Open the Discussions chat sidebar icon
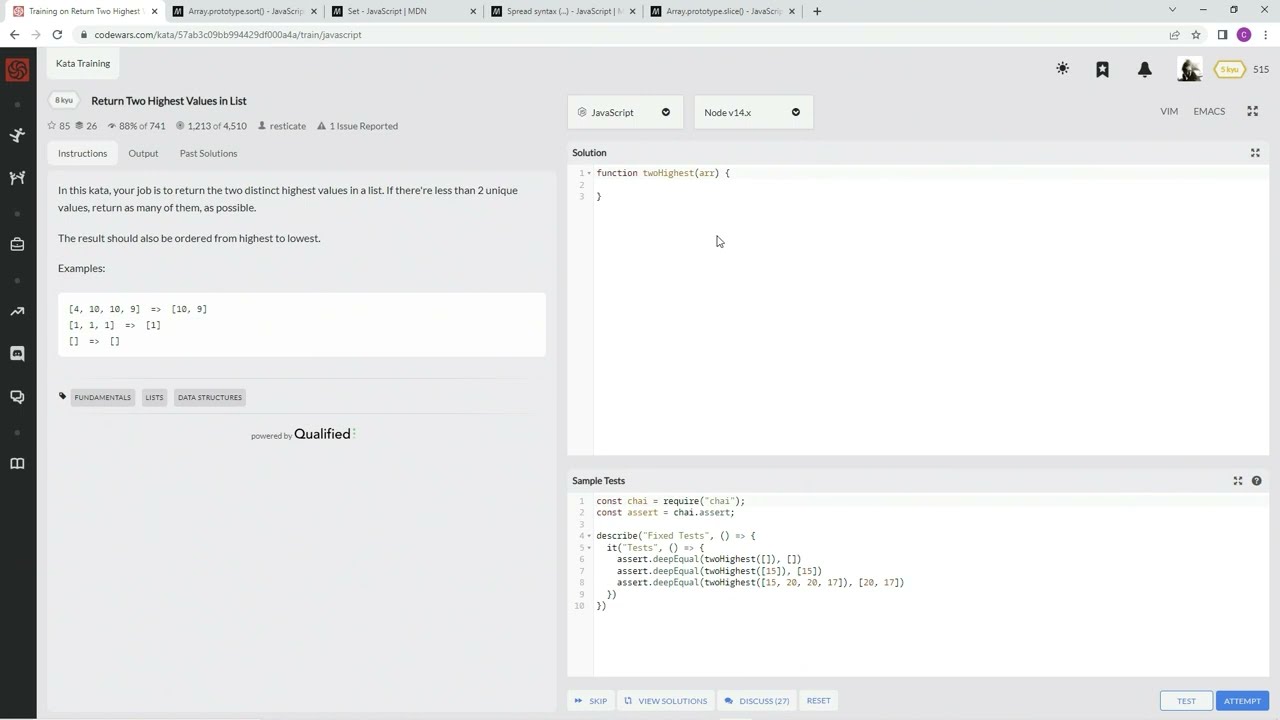 17,397
